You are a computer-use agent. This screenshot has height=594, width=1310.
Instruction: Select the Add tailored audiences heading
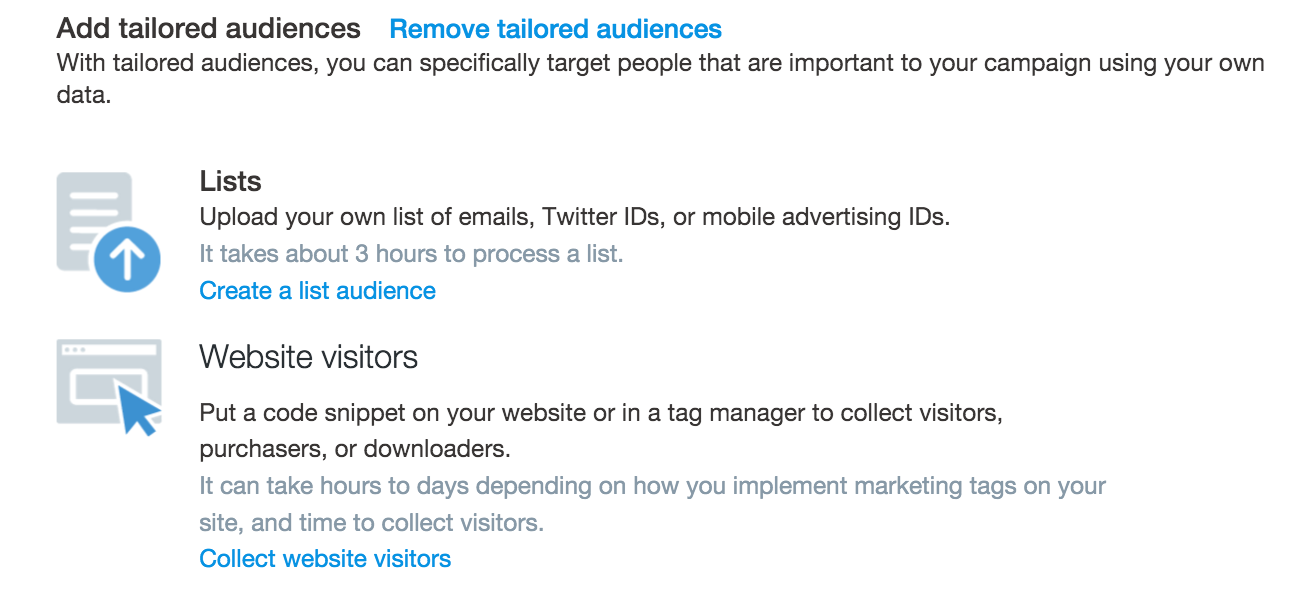pyautogui.click(x=208, y=28)
